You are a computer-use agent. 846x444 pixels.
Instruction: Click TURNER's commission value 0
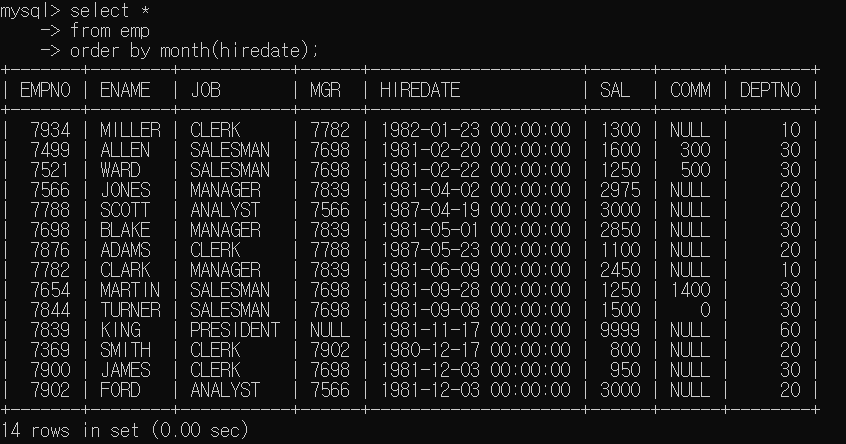[705, 310]
